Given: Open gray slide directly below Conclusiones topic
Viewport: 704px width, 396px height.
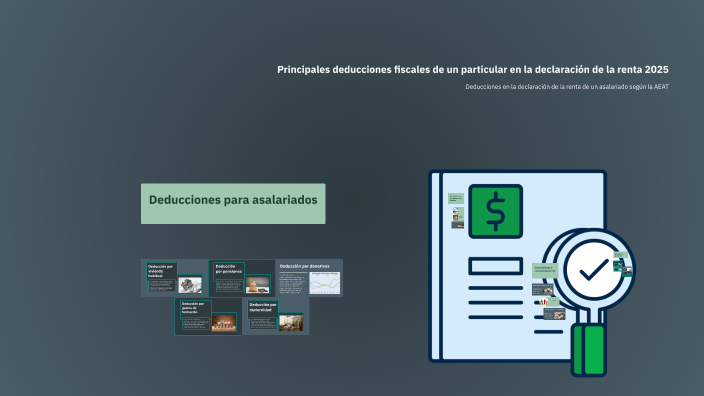Looking at the screenshot, I should tap(542, 290).
